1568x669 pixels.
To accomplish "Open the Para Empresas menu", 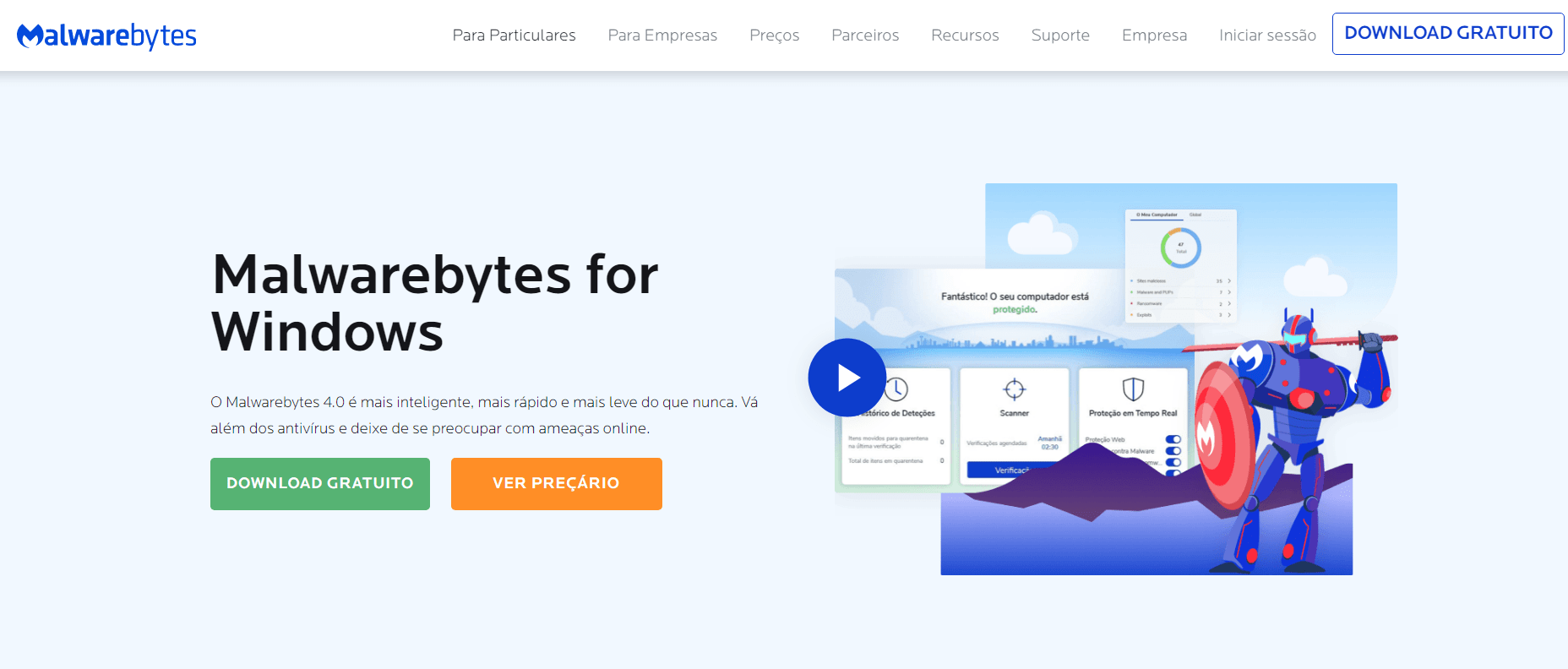I will click(x=662, y=35).
